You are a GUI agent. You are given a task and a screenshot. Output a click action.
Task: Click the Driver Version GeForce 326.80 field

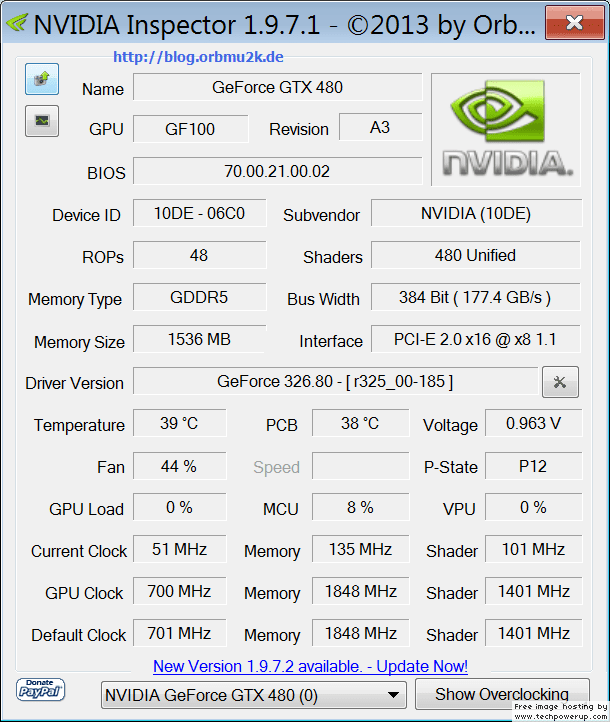point(336,381)
